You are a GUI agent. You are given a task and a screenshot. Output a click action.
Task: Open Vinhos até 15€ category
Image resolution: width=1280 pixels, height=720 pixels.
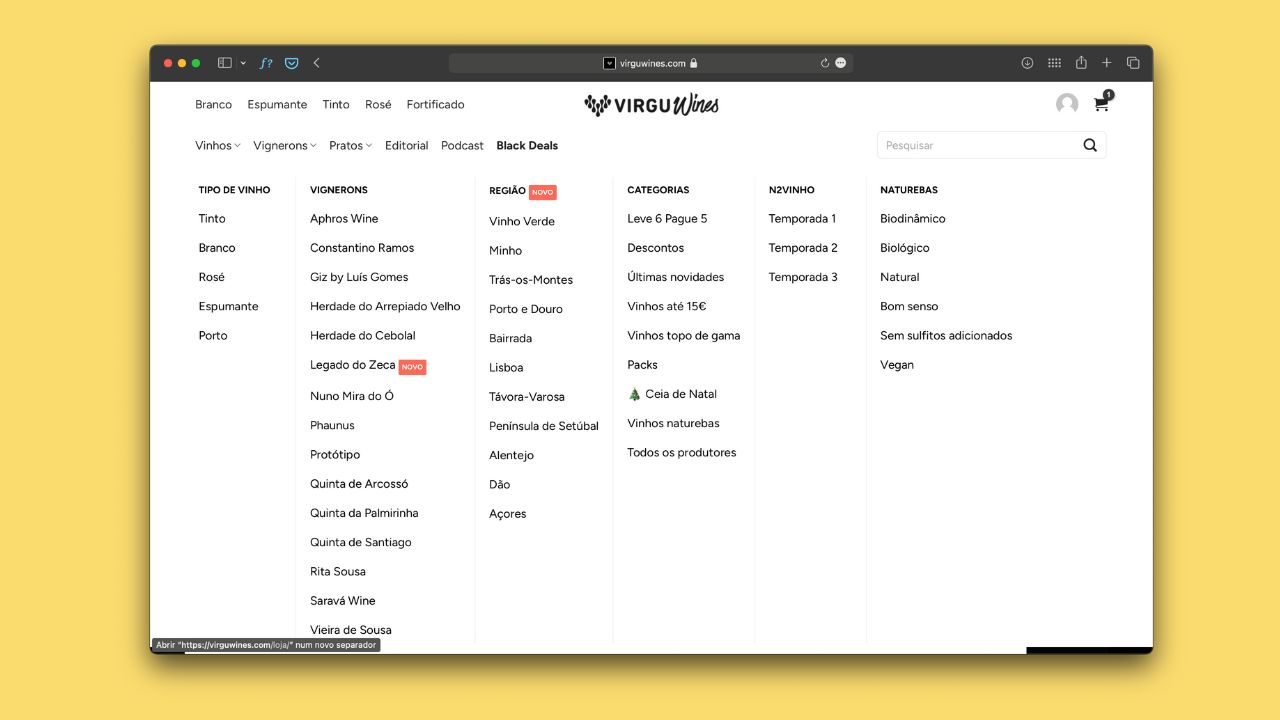[x=667, y=306]
